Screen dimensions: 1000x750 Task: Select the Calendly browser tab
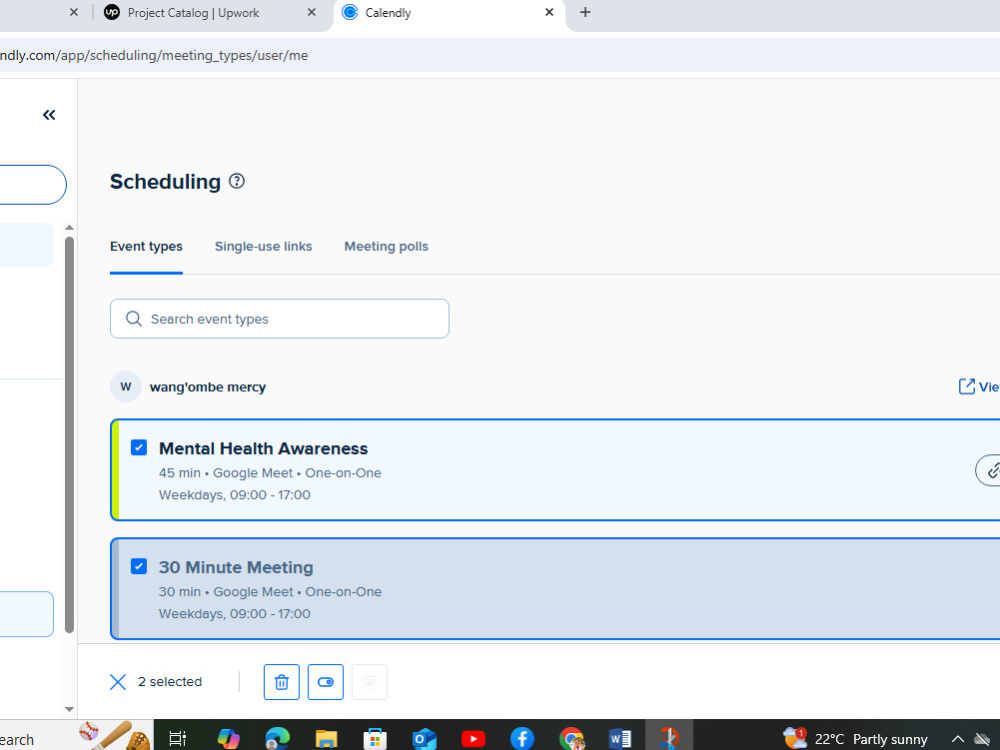pyautogui.click(x=449, y=13)
